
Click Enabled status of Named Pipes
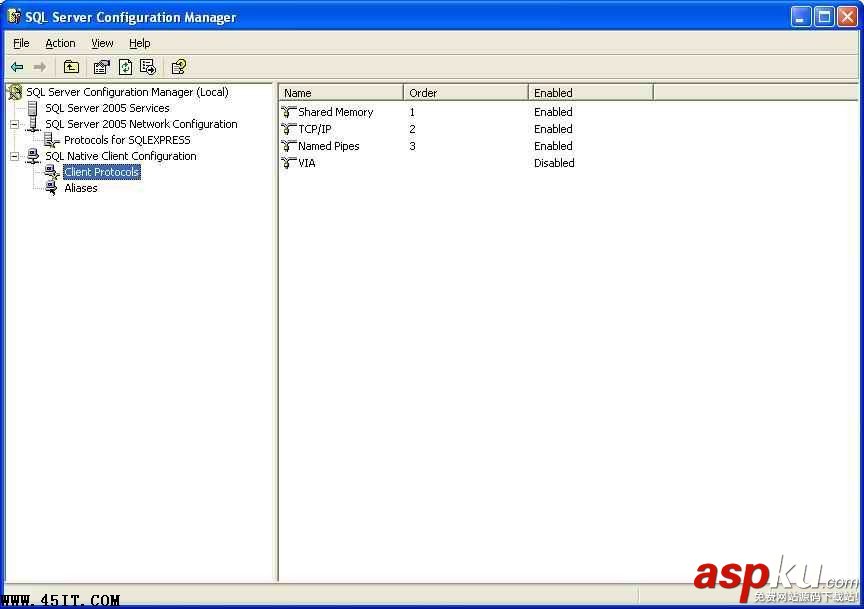tap(553, 146)
